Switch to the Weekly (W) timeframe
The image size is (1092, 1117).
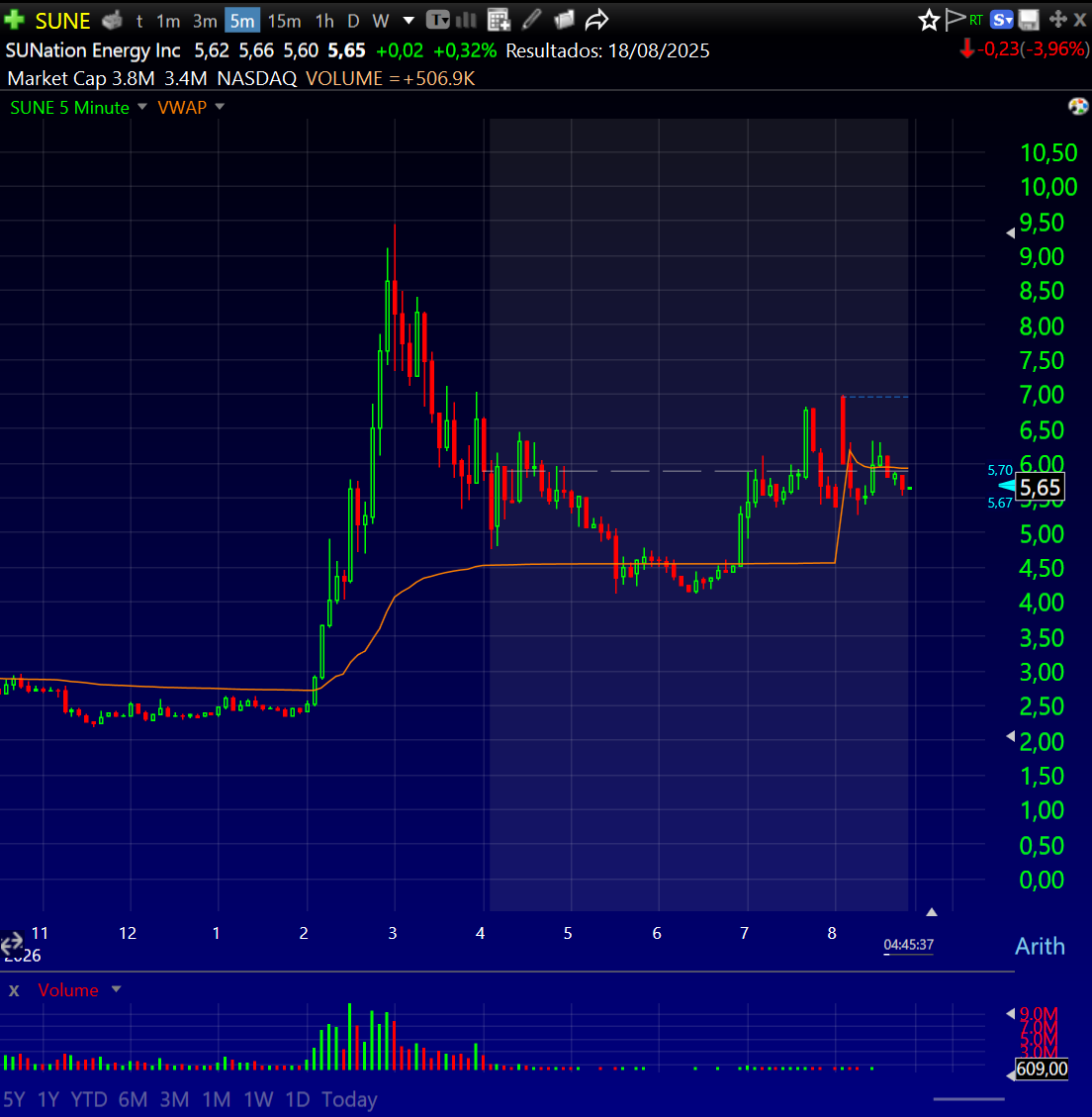(x=381, y=21)
